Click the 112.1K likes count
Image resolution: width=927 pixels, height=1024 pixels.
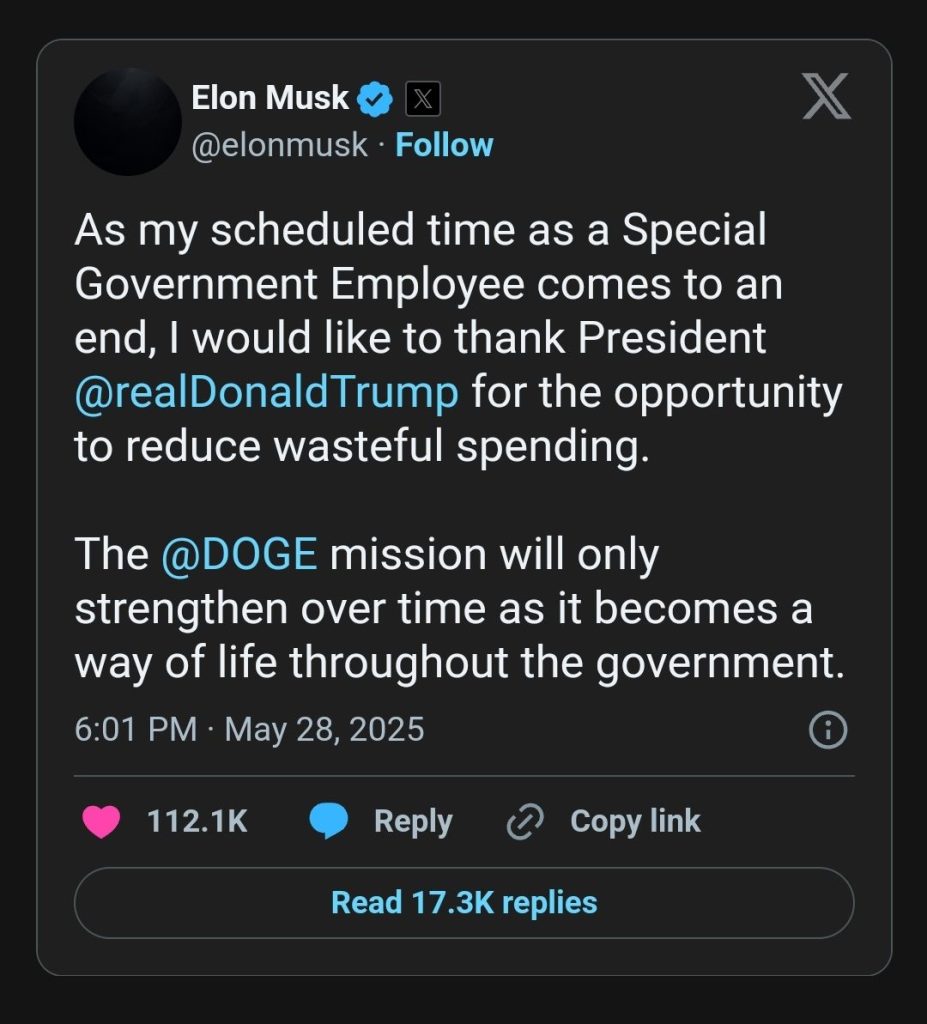(x=197, y=821)
